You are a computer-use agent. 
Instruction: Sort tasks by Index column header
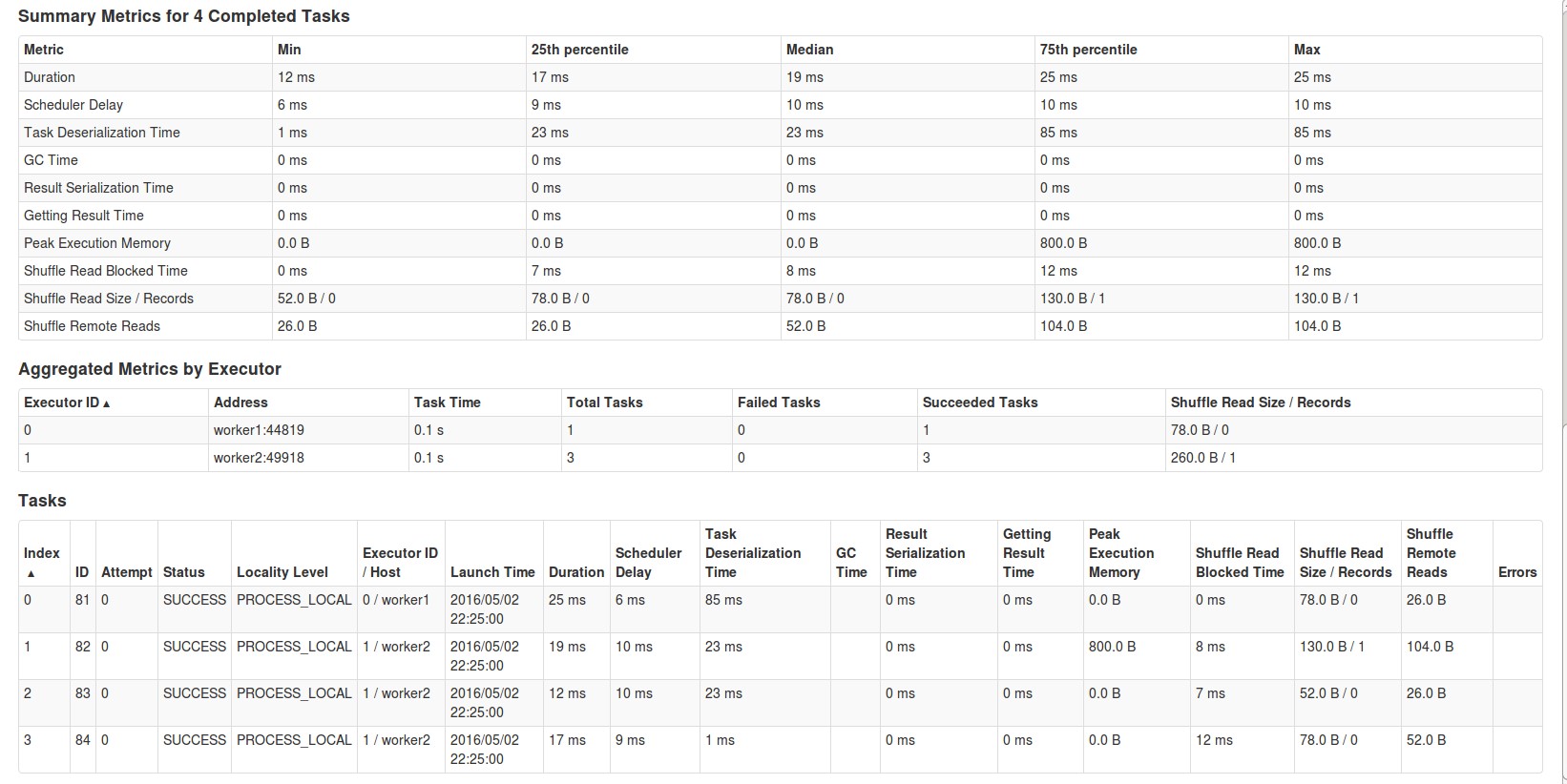tap(42, 562)
